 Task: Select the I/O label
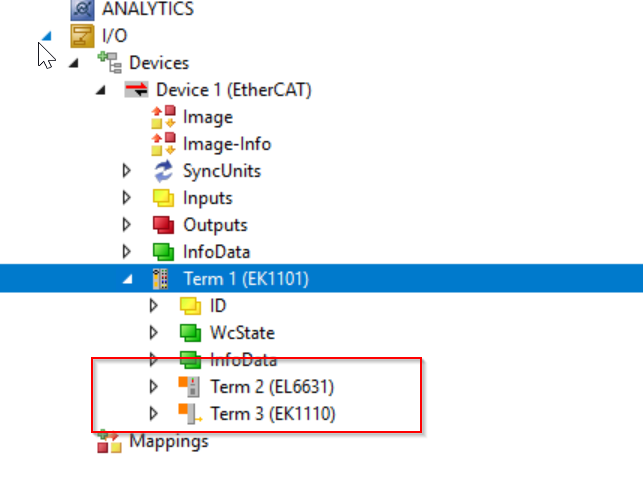click(x=114, y=36)
